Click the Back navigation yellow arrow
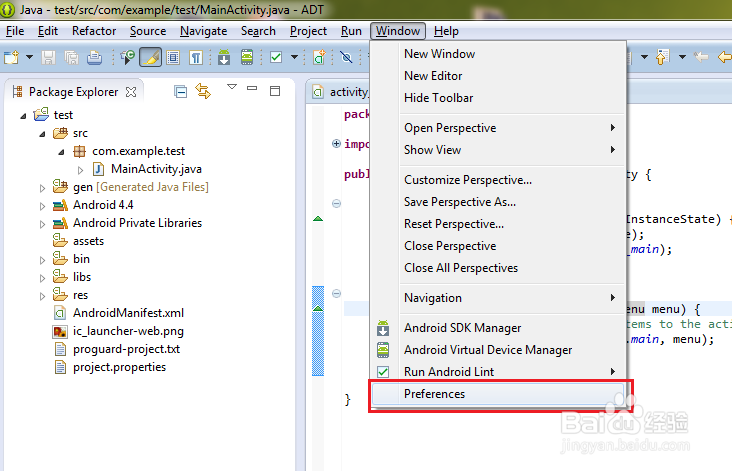Viewport: 732px width, 471px height. [725, 57]
